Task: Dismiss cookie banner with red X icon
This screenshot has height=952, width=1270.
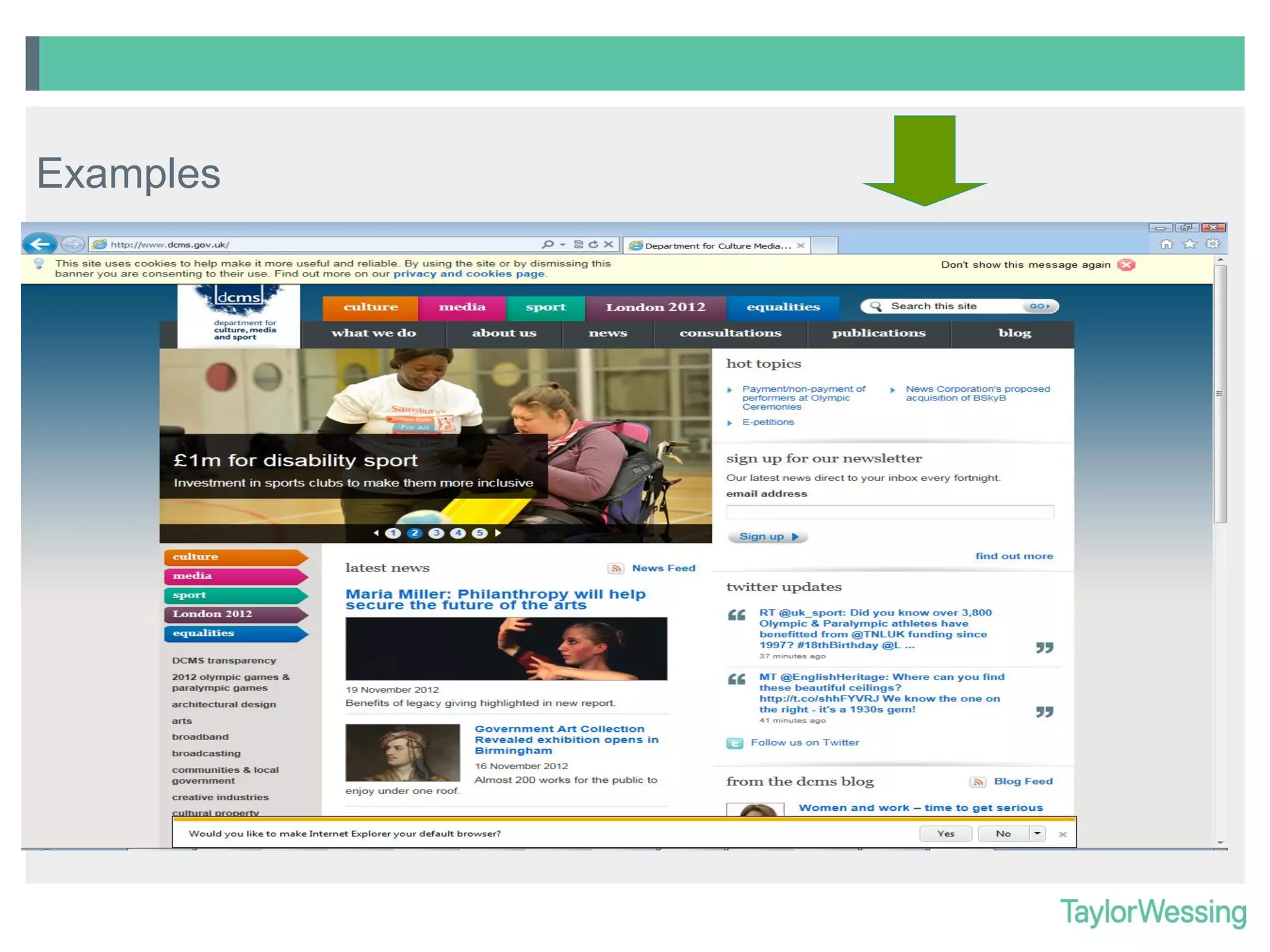Action: 1126,265
